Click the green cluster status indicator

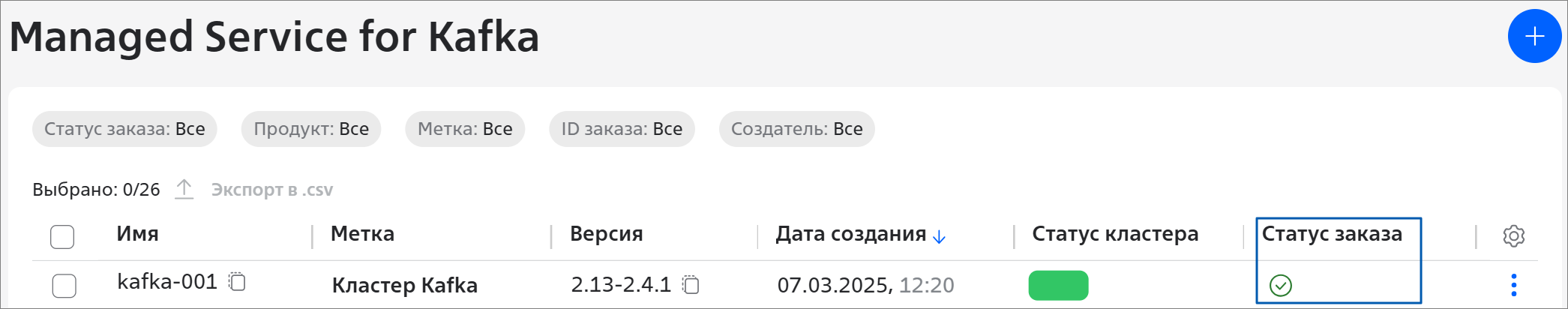pos(1058,285)
